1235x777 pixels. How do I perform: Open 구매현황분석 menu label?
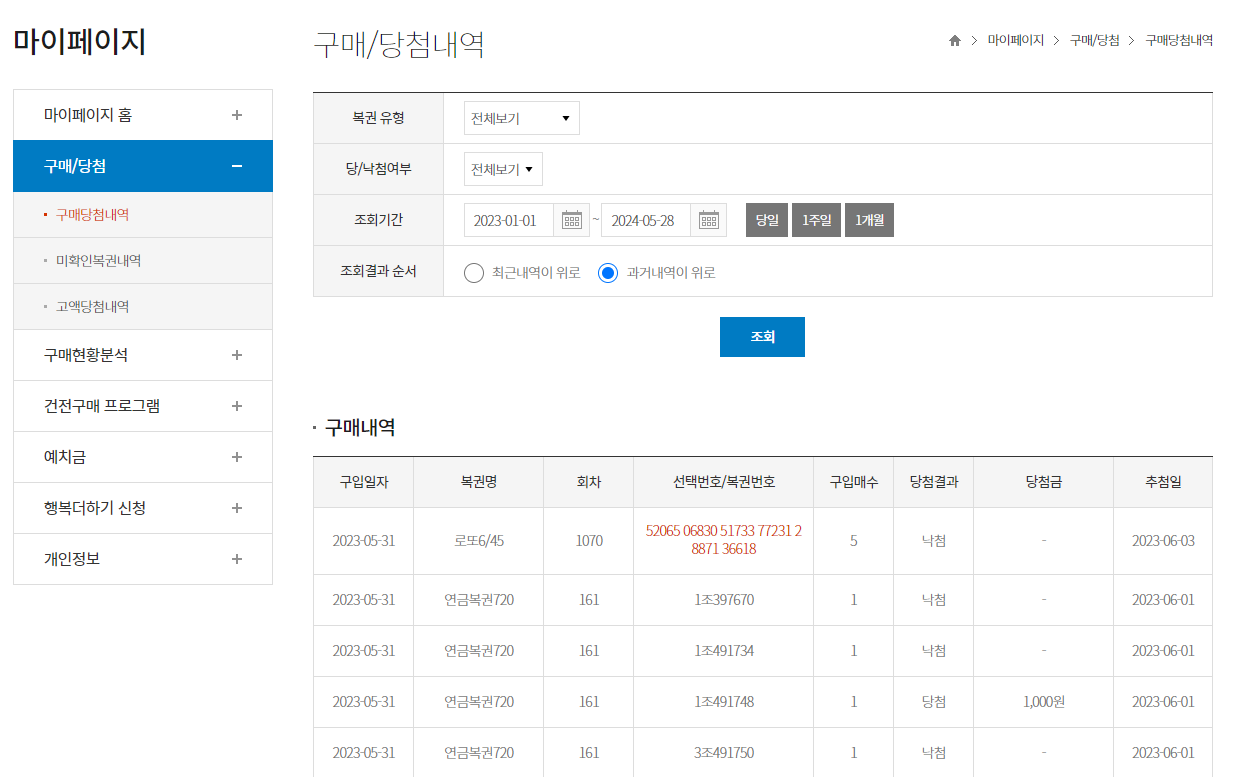tap(86, 355)
